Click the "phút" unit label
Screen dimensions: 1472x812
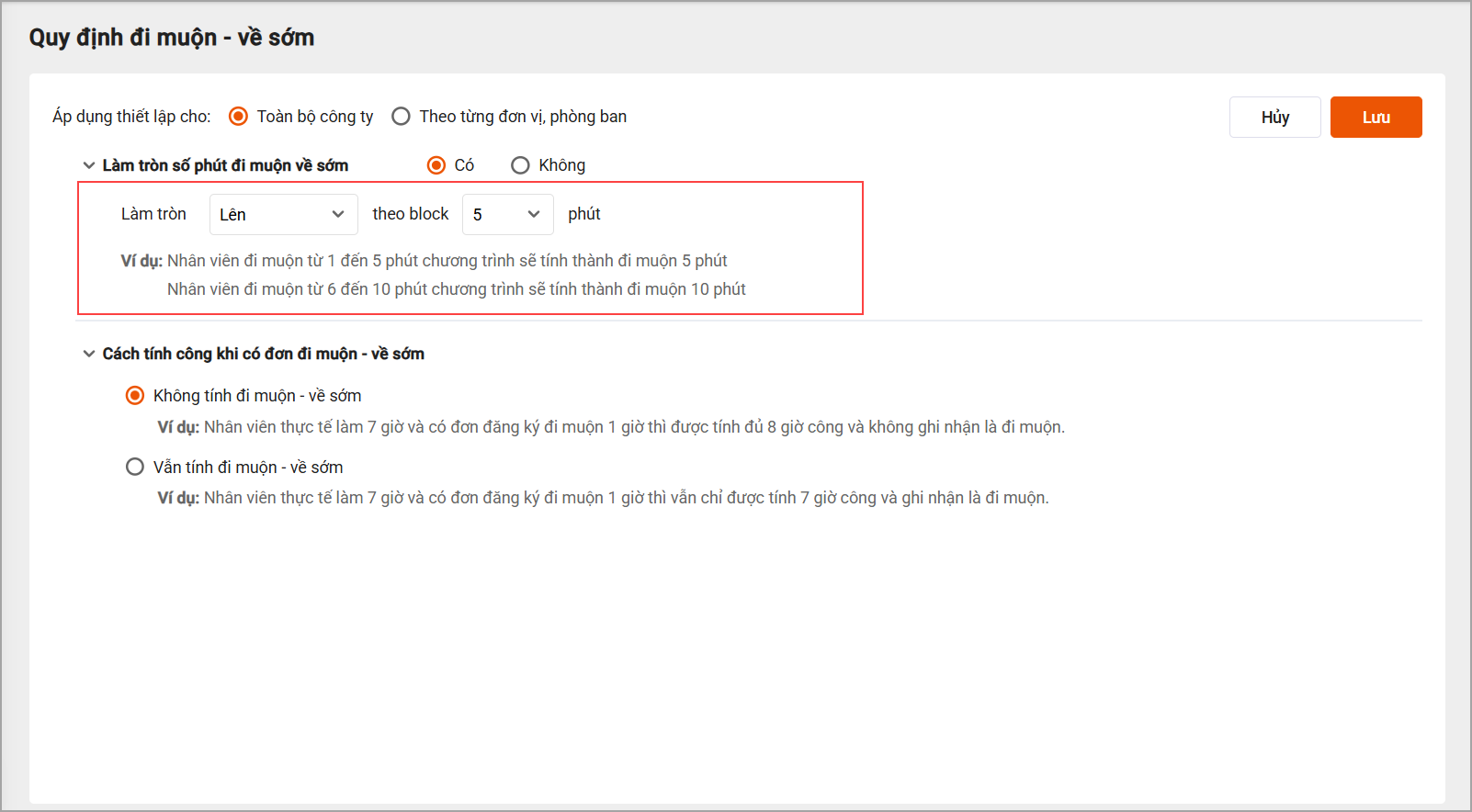(584, 214)
